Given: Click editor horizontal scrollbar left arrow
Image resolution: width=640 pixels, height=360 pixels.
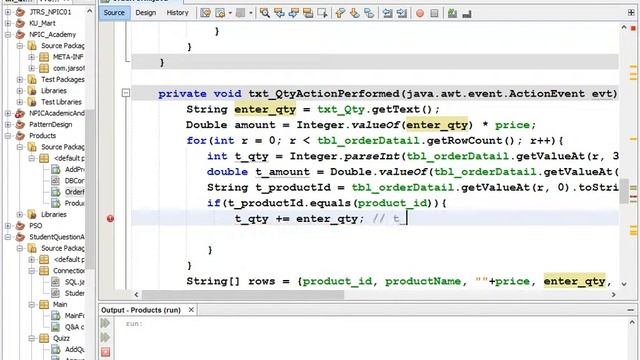Looking at the screenshot, I should (x=136, y=294).
